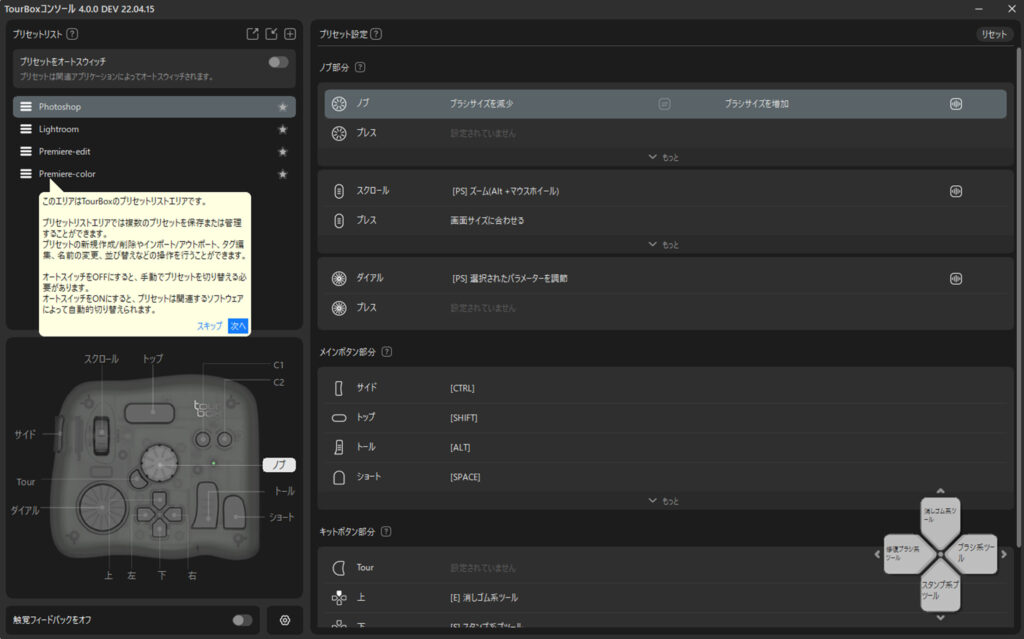Screen dimensions: 1024x639
Task: Click the left arrow of D-pad overlay
Action: pos(877,554)
